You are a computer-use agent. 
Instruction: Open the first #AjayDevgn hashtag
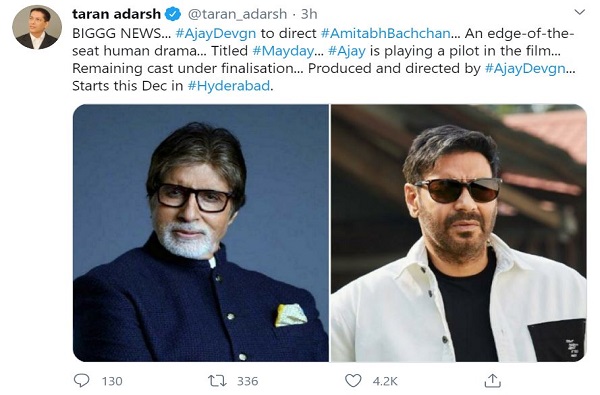(x=216, y=33)
